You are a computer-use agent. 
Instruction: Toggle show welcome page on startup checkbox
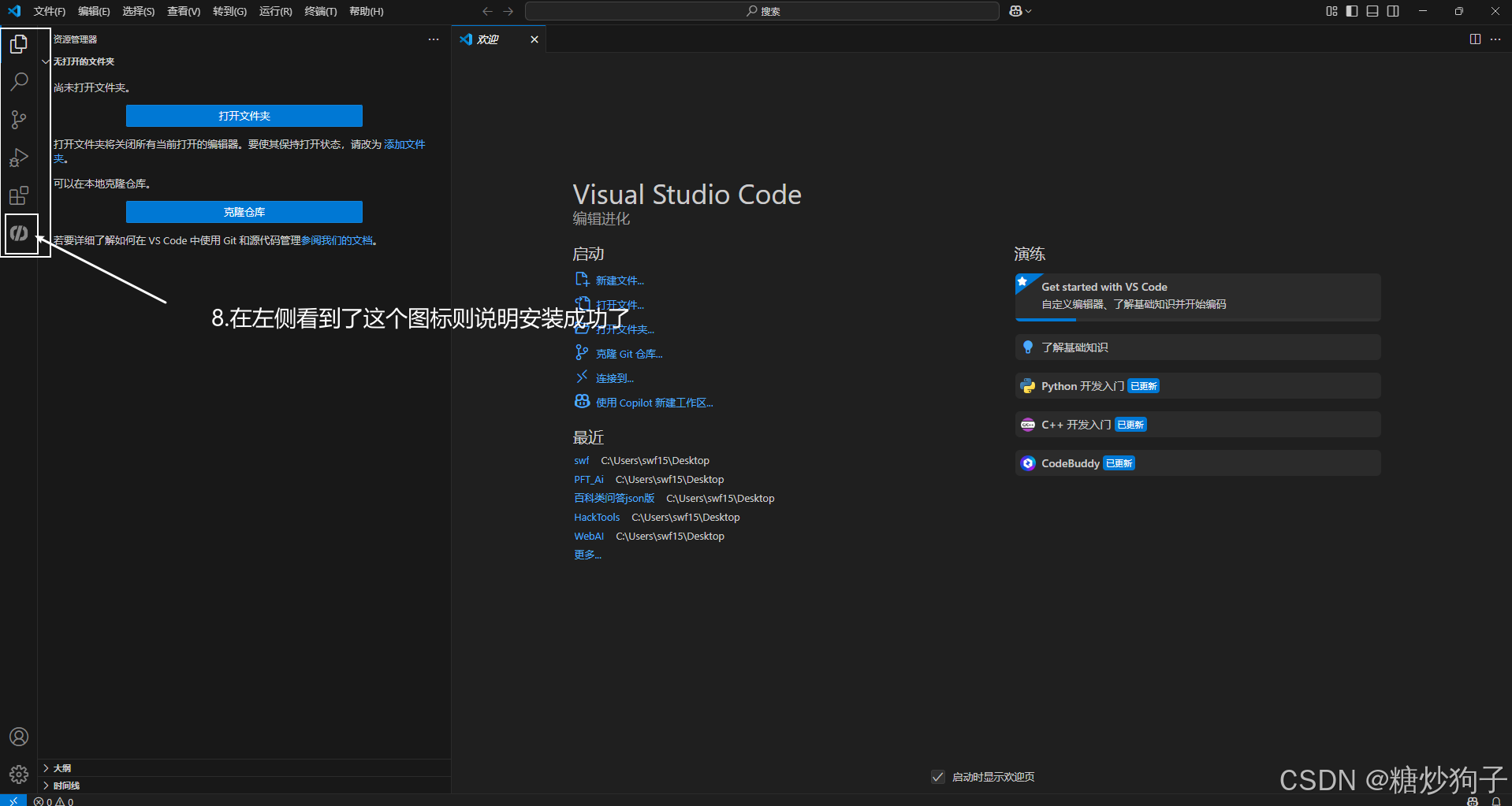937,777
